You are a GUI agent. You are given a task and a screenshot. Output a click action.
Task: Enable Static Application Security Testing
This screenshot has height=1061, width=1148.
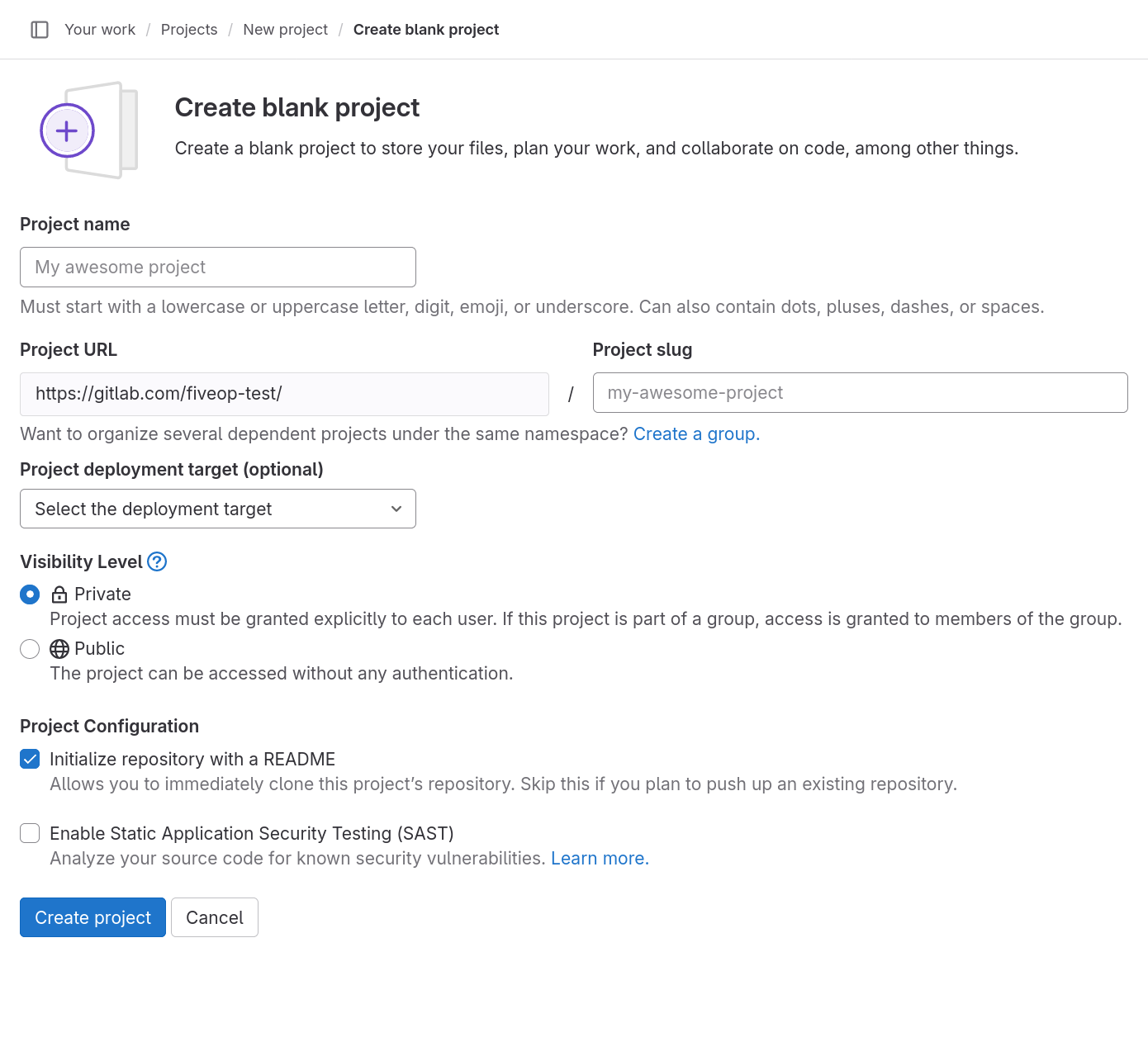coord(29,833)
